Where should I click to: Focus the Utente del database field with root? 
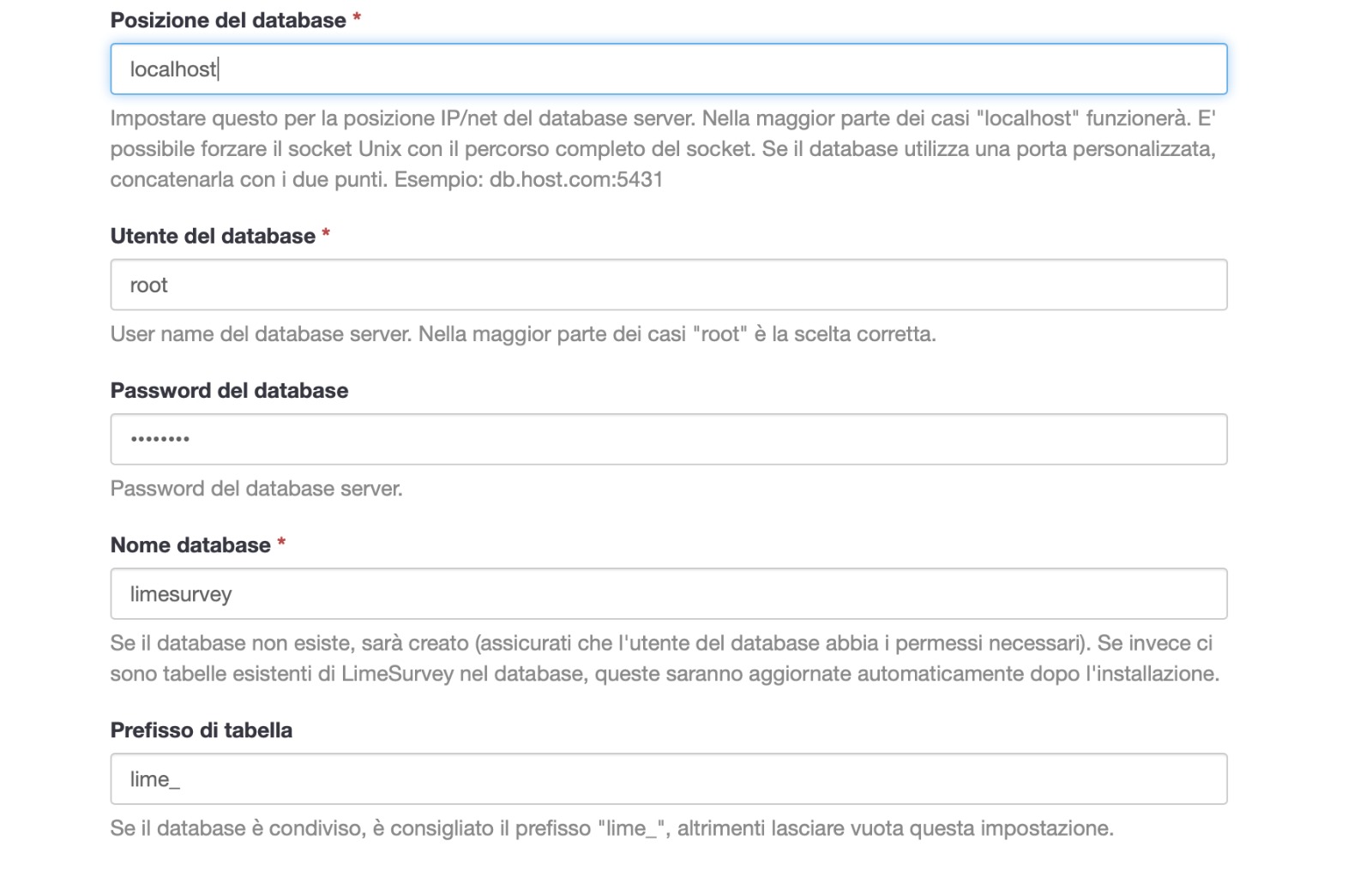tap(668, 285)
